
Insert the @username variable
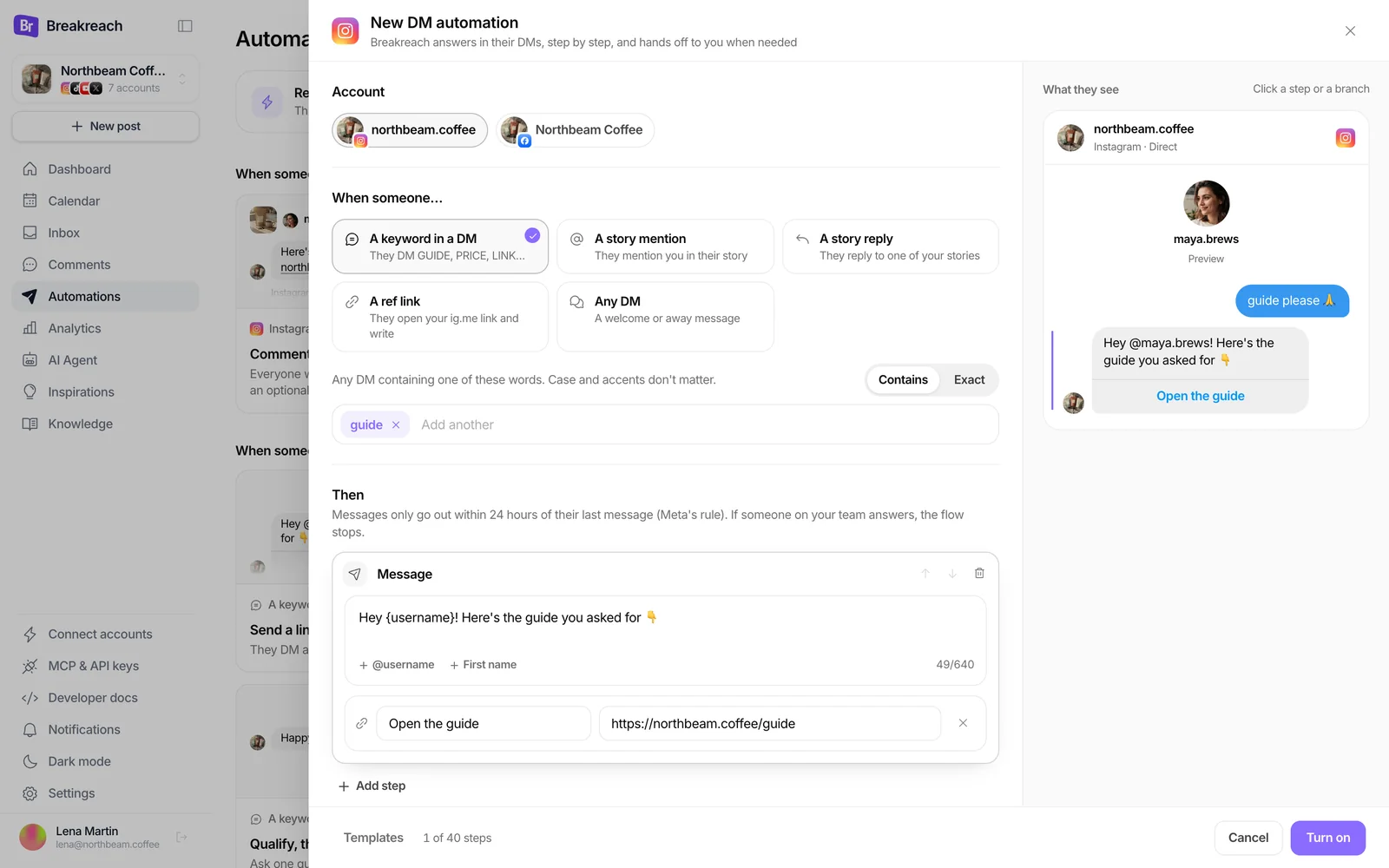[x=397, y=665]
